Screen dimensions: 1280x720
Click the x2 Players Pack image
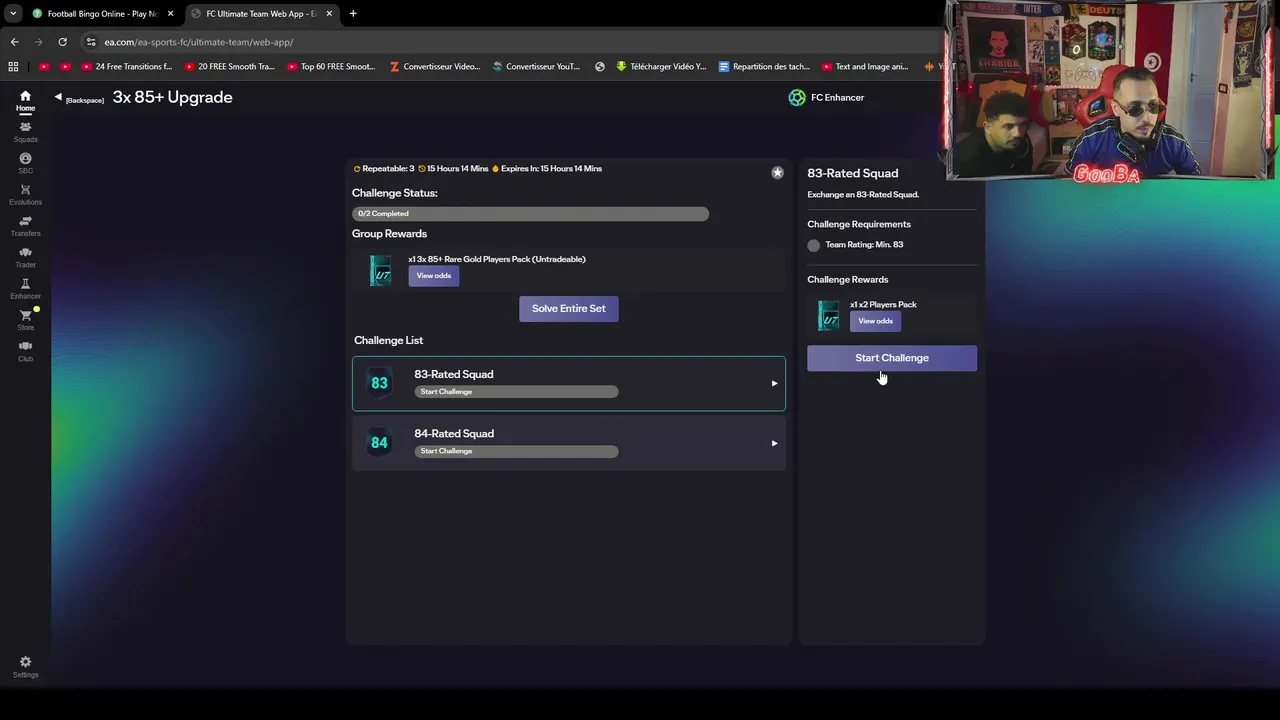pos(829,315)
